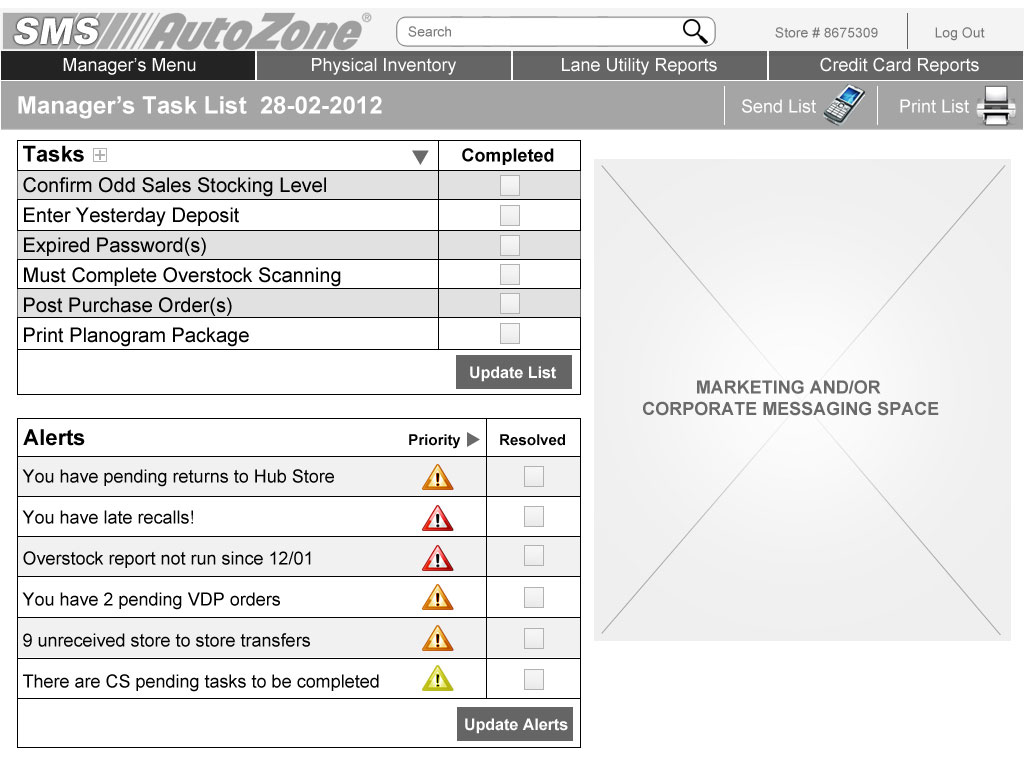Click the Log Out link
1024x768 pixels.
coord(959,33)
